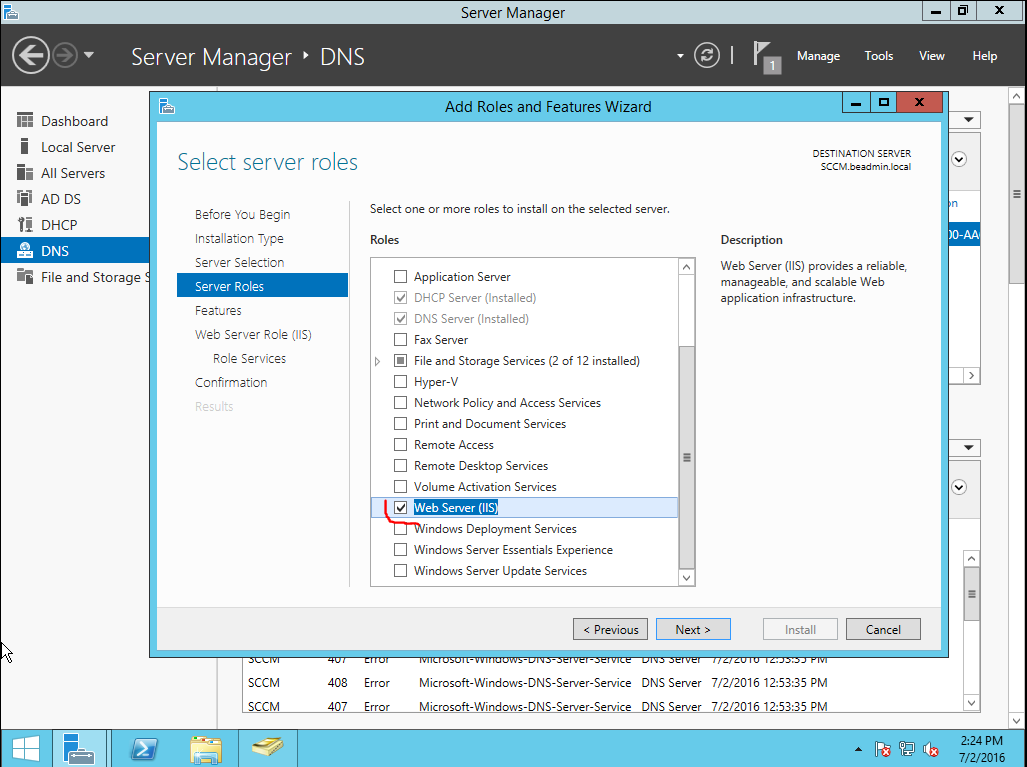Check Volume Activation Services role
The image size is (1027, 767).
(x=400, y=486)
